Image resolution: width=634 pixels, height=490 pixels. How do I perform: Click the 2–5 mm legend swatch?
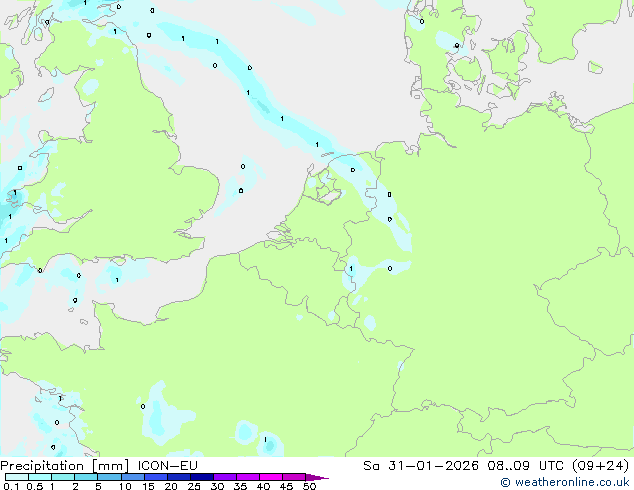pos(86,477)
